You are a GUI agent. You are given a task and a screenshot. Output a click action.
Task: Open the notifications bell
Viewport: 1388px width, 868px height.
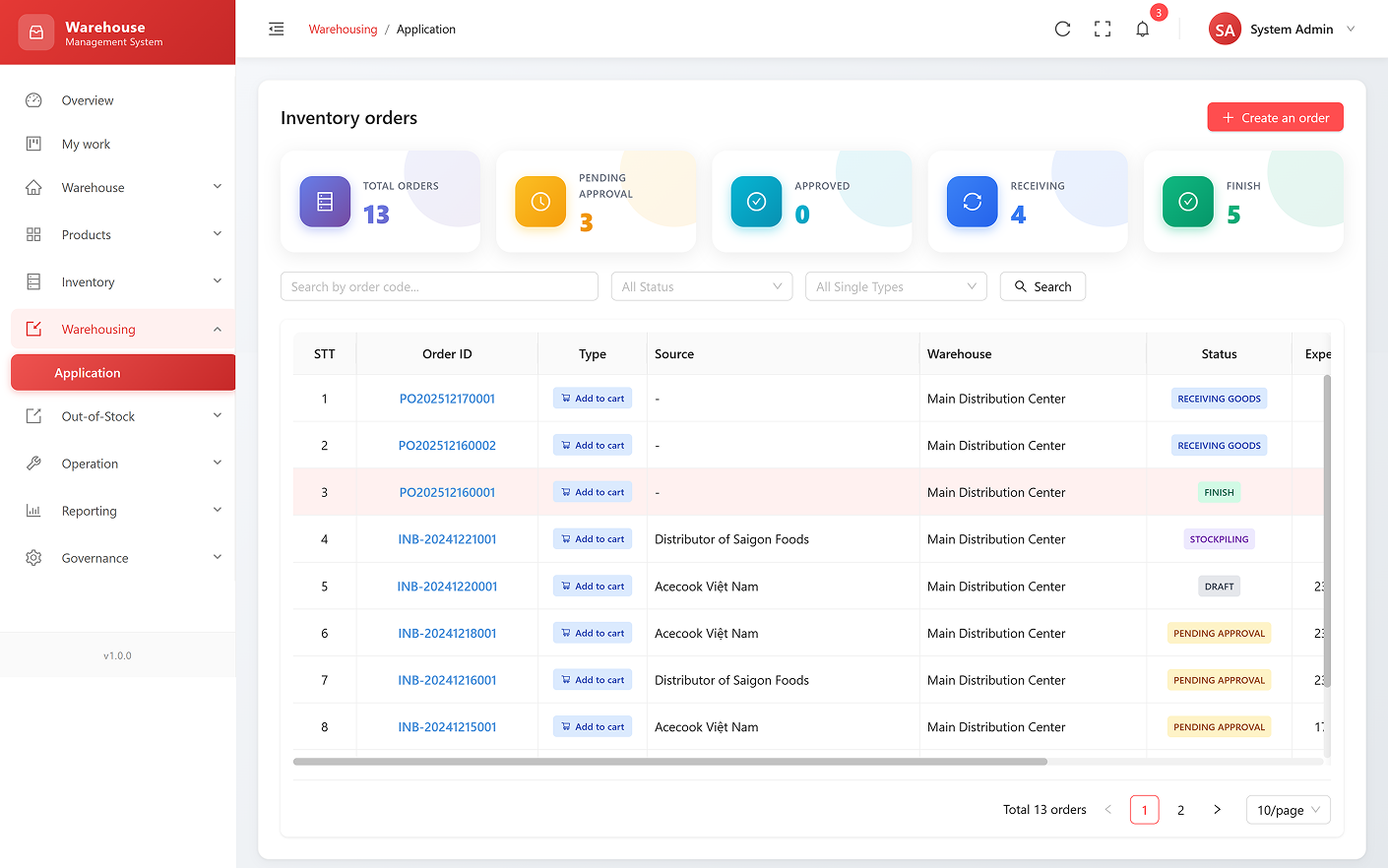click(1142, 30)
